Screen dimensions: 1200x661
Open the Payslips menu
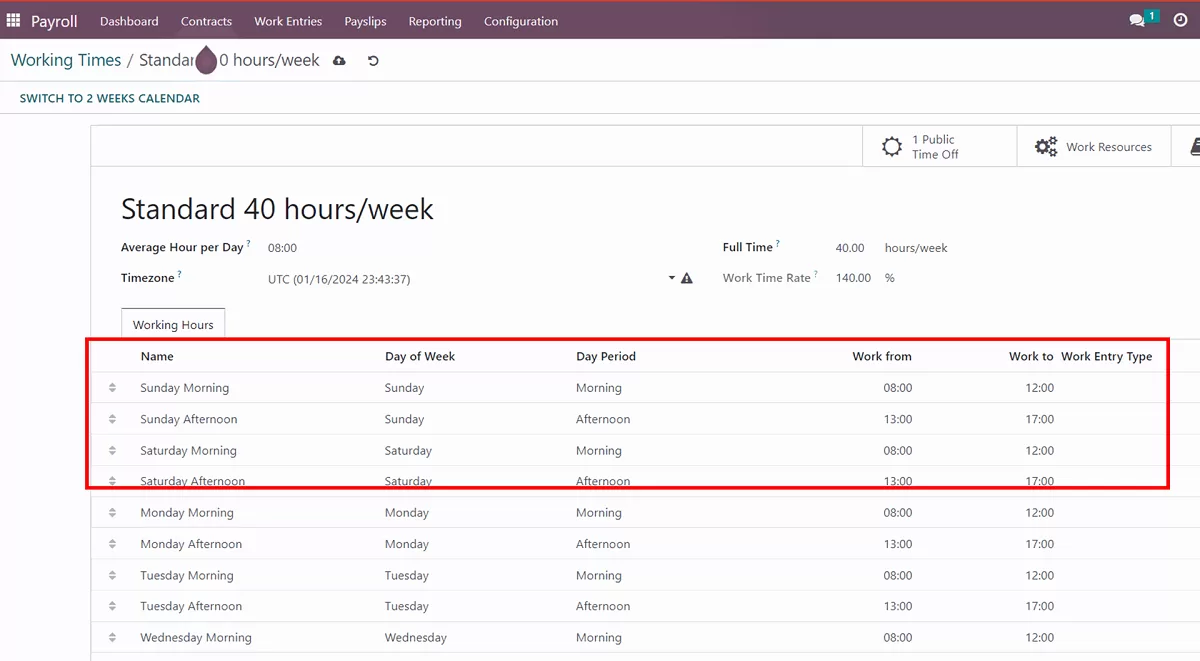pos(365,21)
